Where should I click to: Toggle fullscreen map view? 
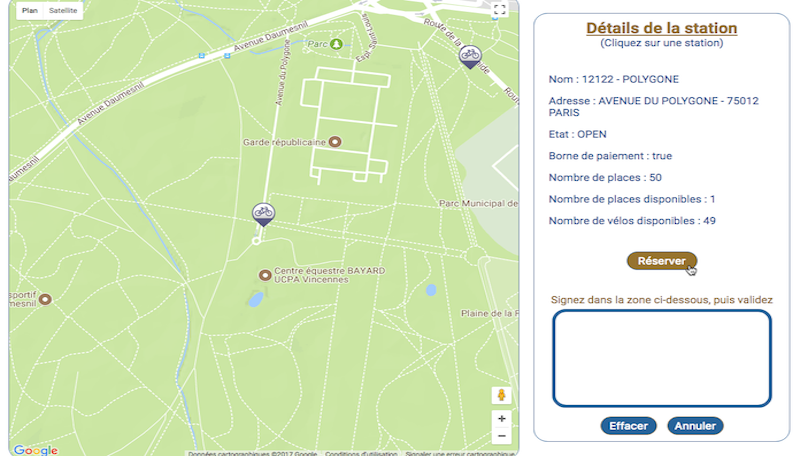(x=501, y=10)
